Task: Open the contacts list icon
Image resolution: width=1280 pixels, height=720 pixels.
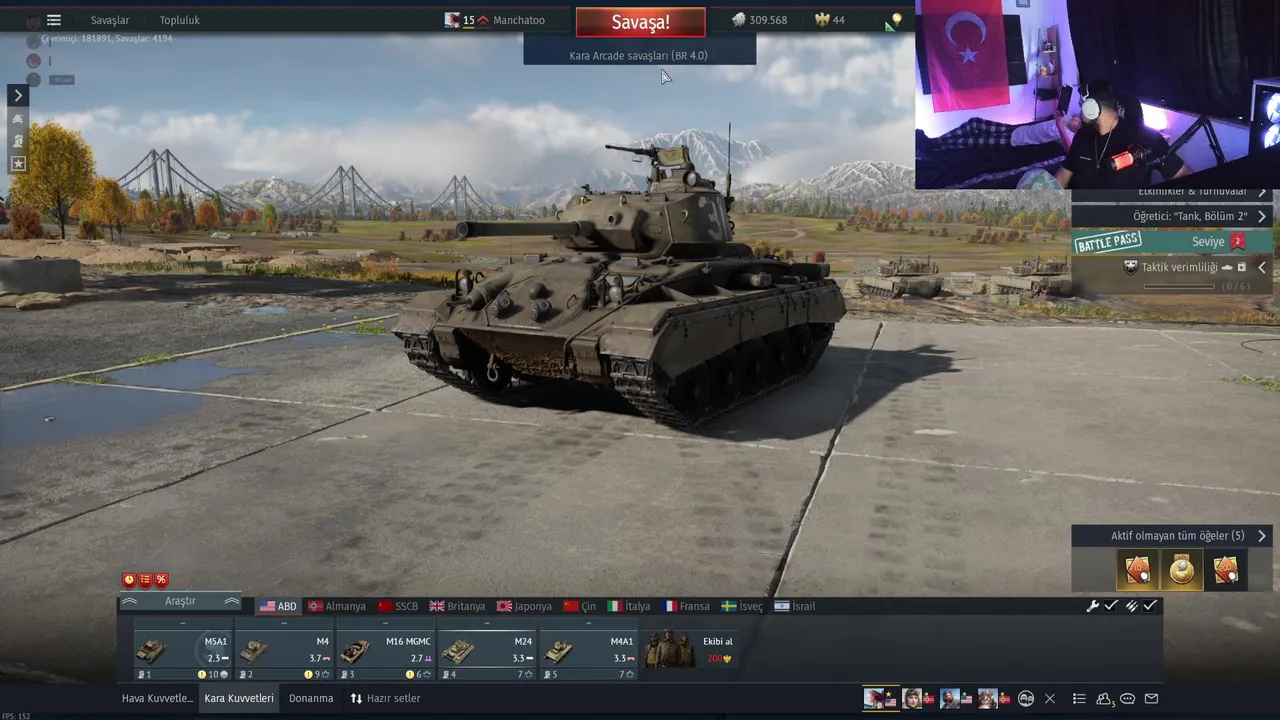Action: point(1079,699)
